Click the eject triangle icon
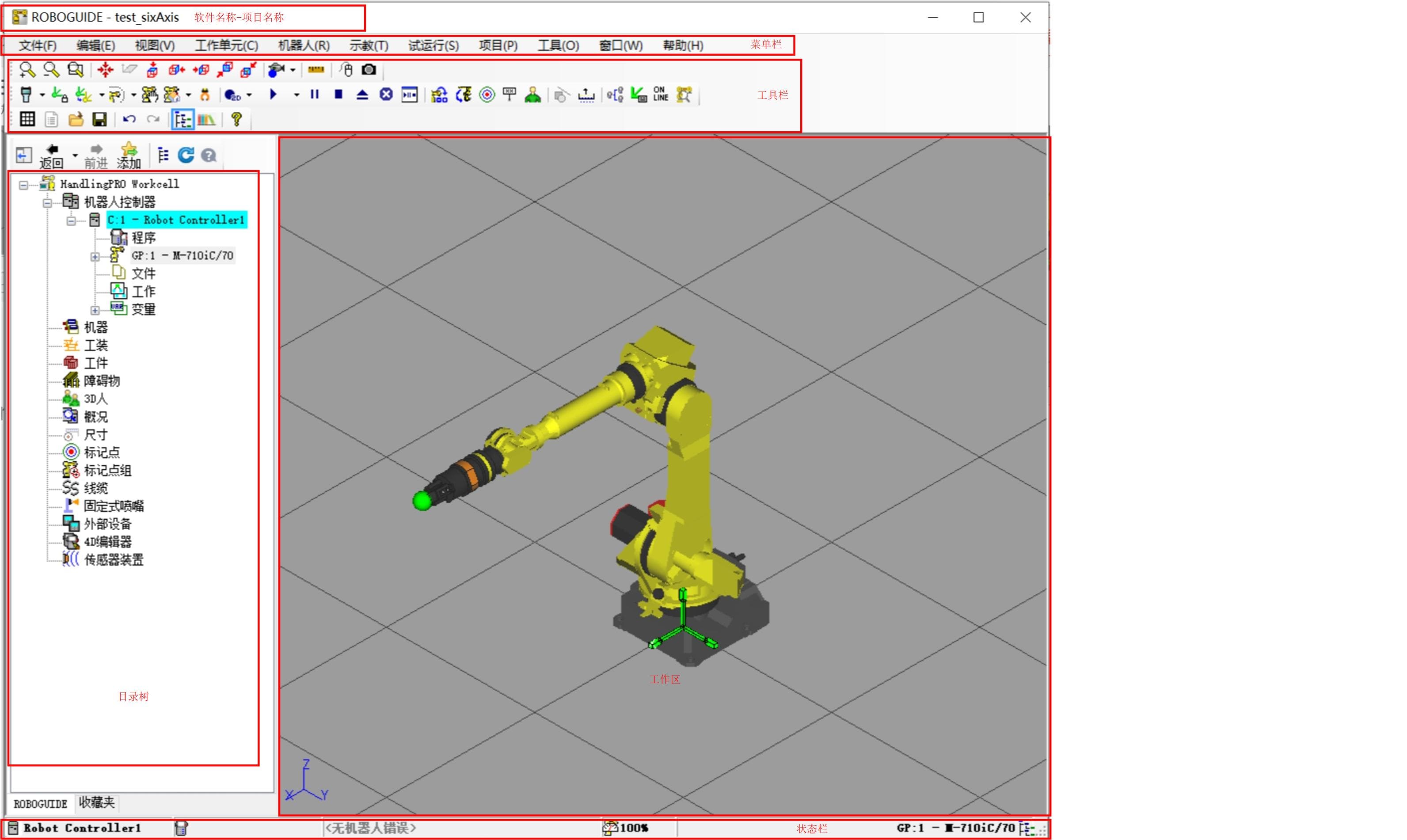Viewport: 1407px width, 840px height. coord(362,95)
